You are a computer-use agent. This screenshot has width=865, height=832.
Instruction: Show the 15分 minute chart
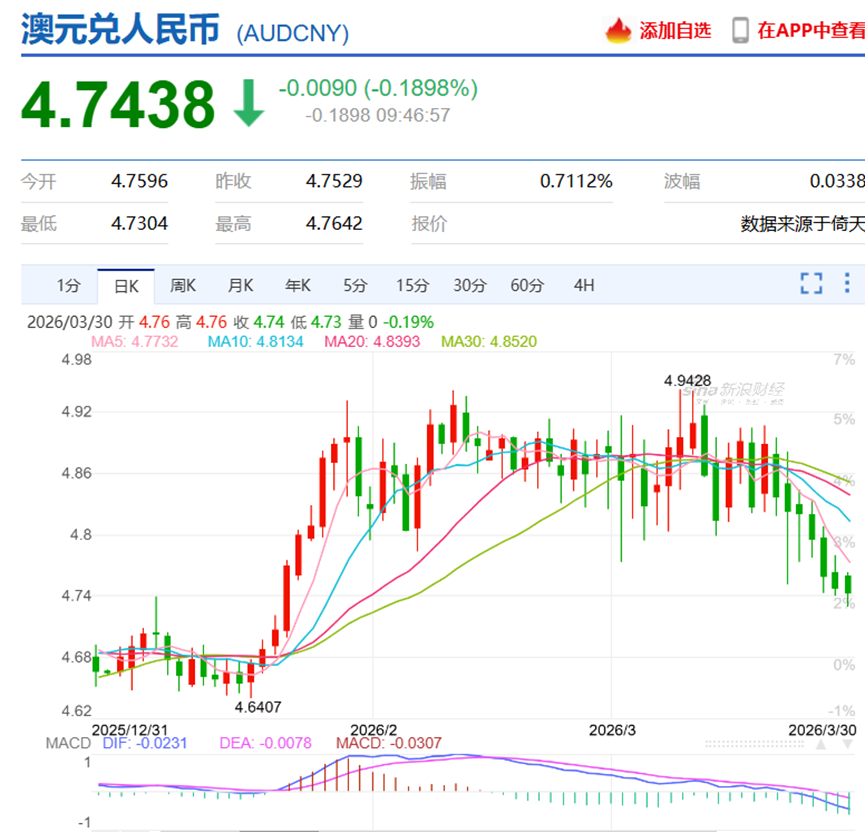(411, 286)
